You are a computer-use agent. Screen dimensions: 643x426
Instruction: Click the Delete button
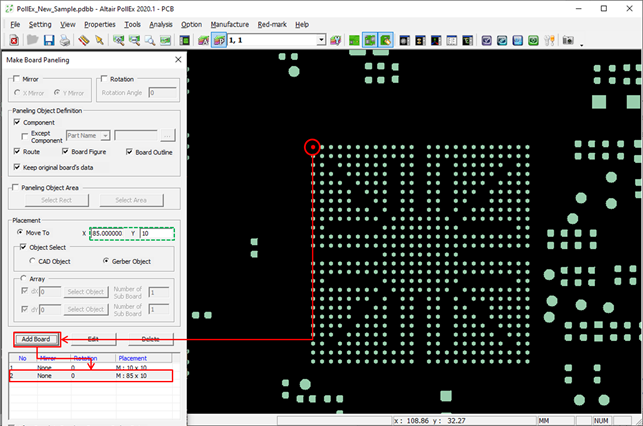149,339
